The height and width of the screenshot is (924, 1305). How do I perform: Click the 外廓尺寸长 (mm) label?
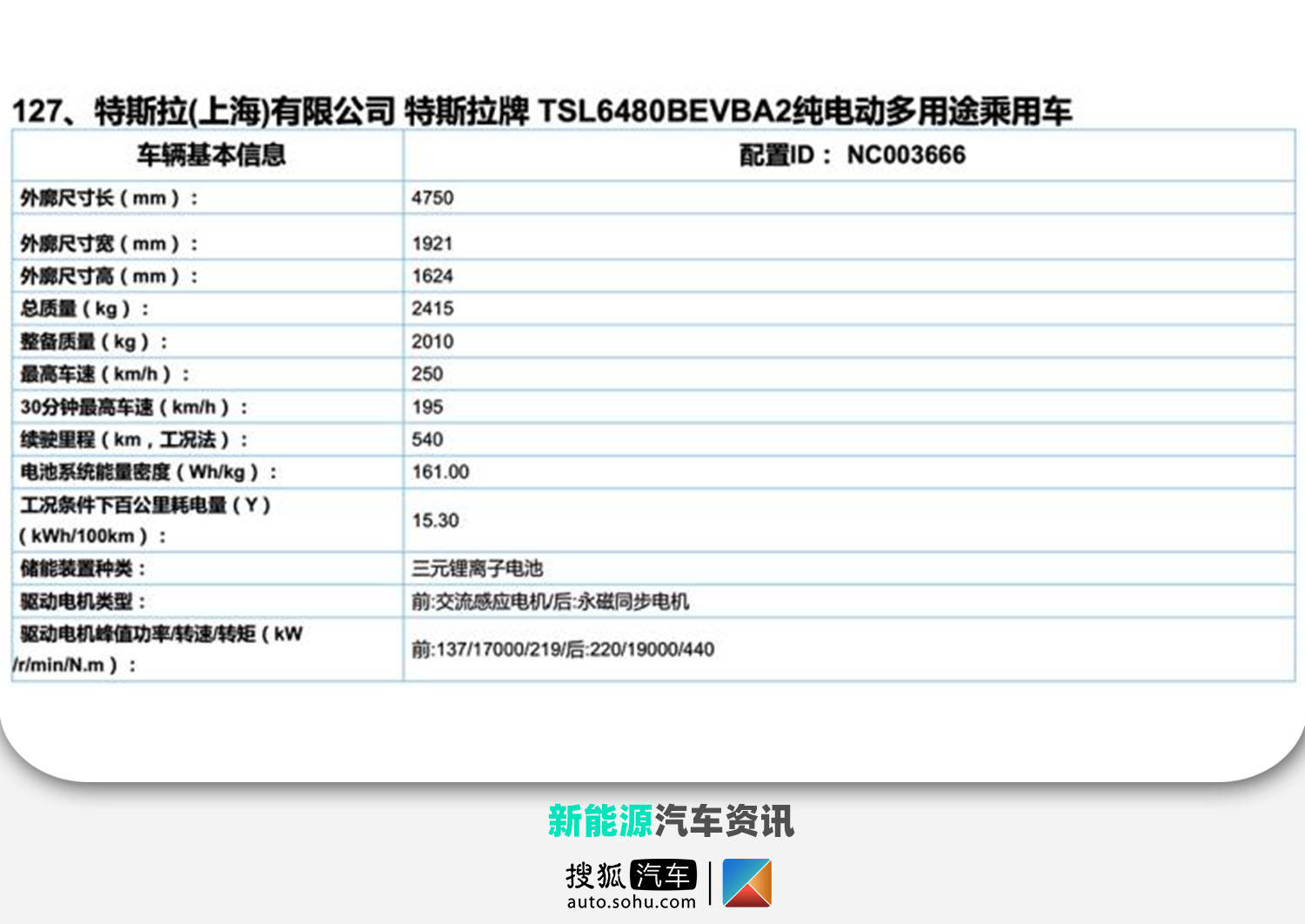tap(110, 198)
